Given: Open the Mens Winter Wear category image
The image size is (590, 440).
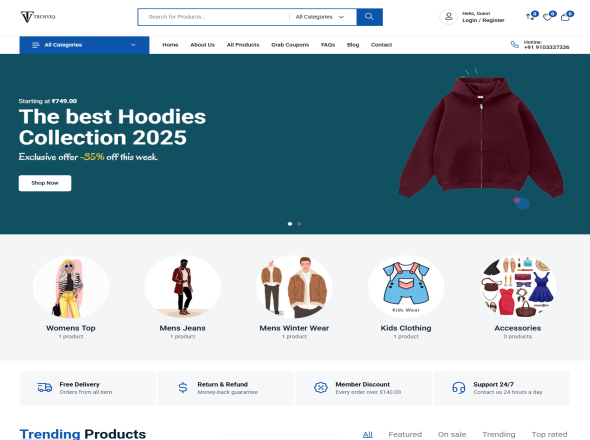Looking at the screenshot, I should [x=294, y=287].
